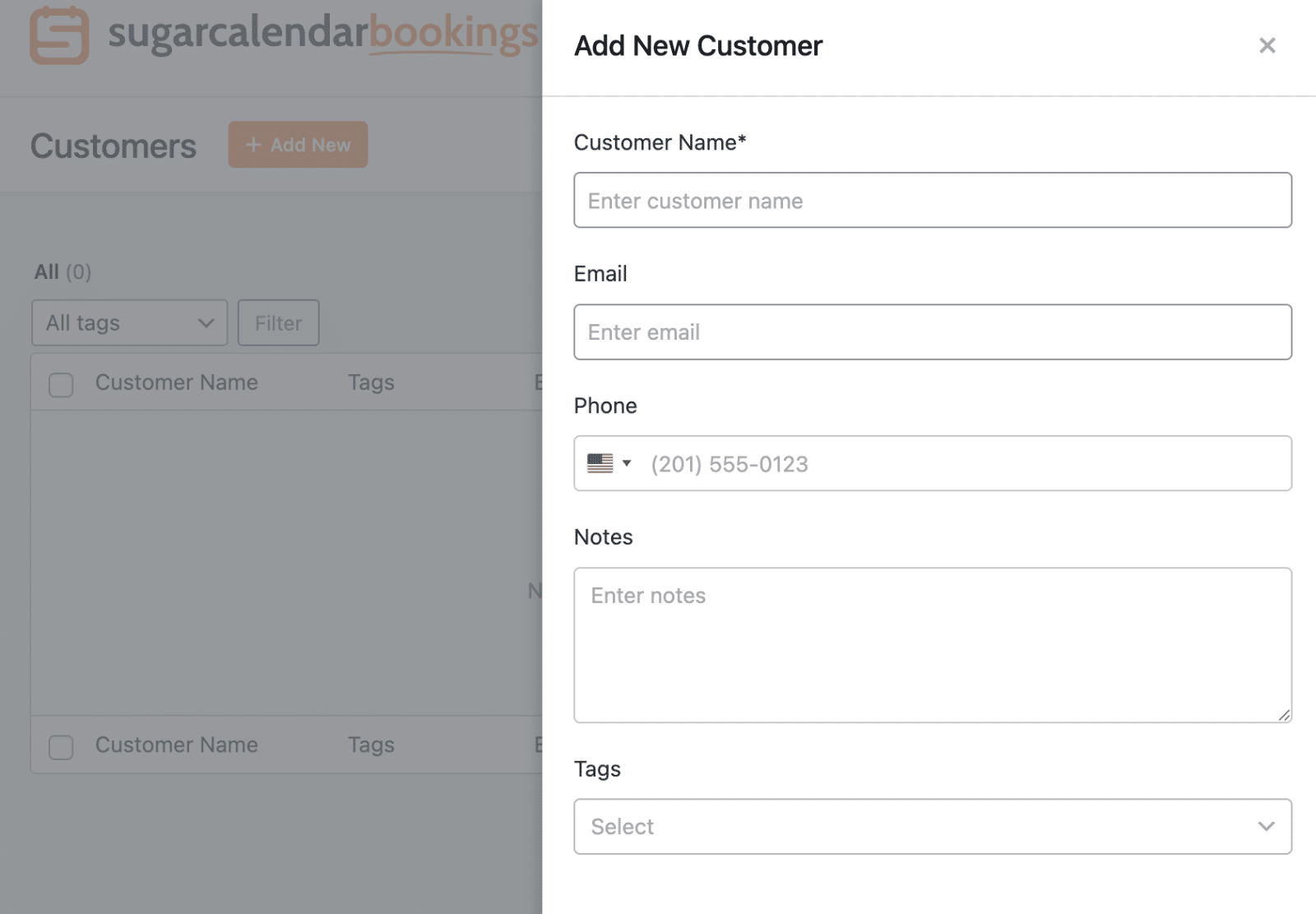This screenshot has width=1316, height=914.
Task: Expand the Tags Select dropdown
Action: coord(932,826)
